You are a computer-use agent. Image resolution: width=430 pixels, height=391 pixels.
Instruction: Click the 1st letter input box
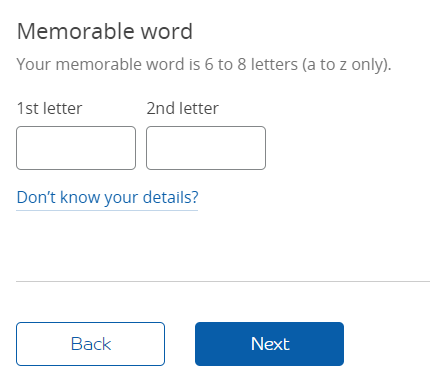76,148
